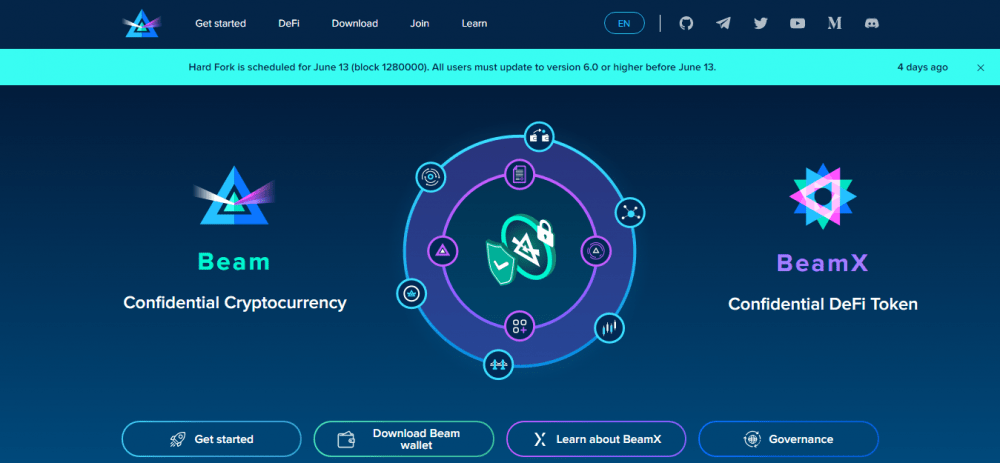Open the Learn nav menu

click(474, 24)
